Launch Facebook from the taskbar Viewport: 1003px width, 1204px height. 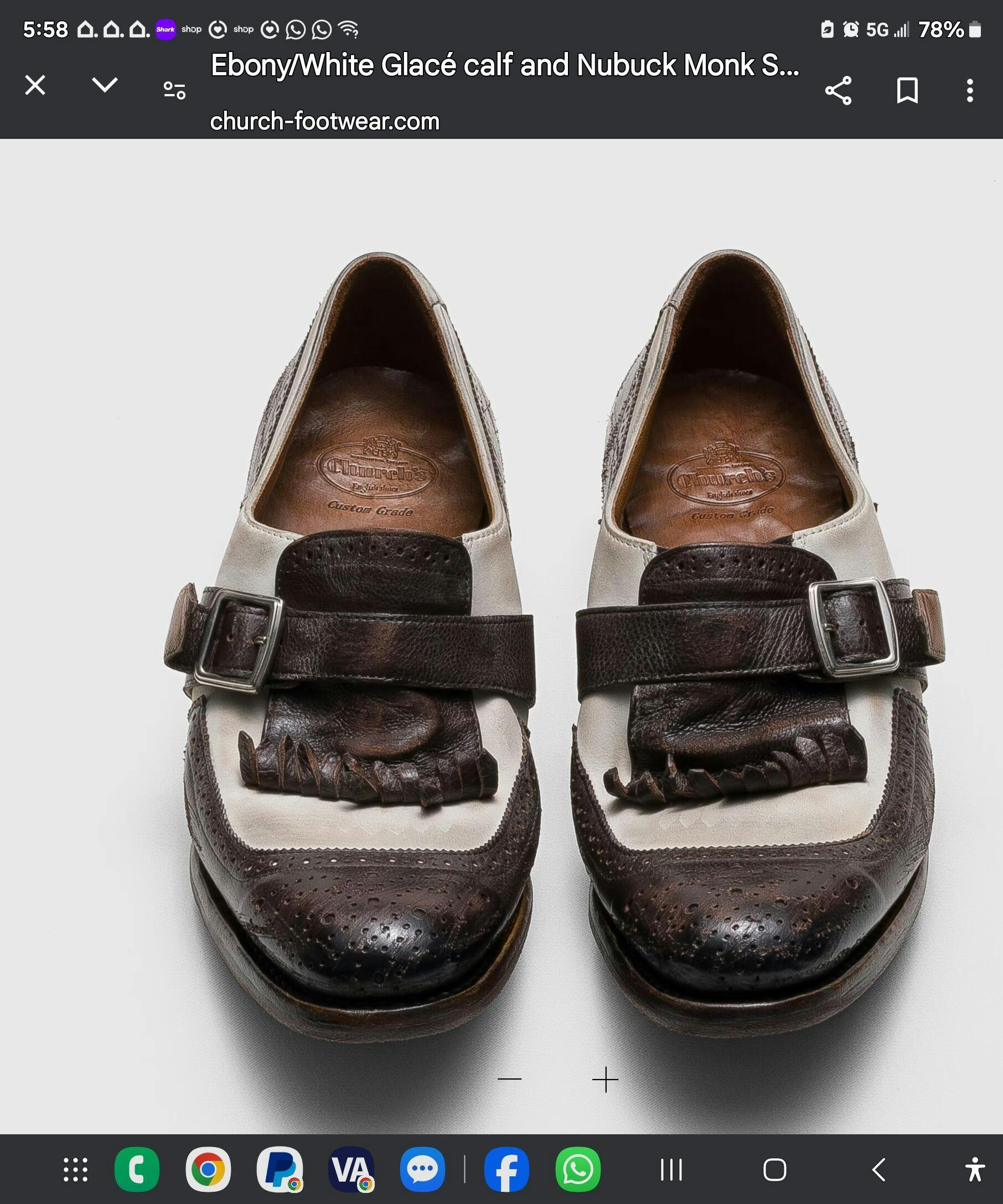[506, 1170]
